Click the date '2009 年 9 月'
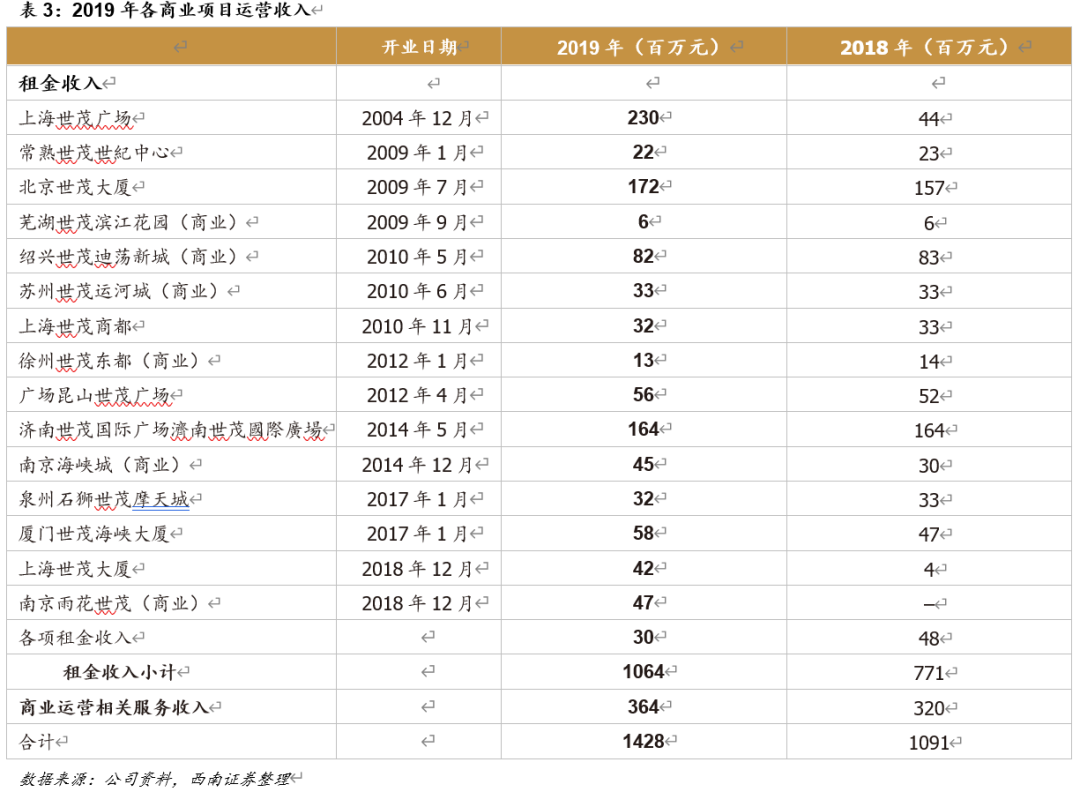 point(417,222)
